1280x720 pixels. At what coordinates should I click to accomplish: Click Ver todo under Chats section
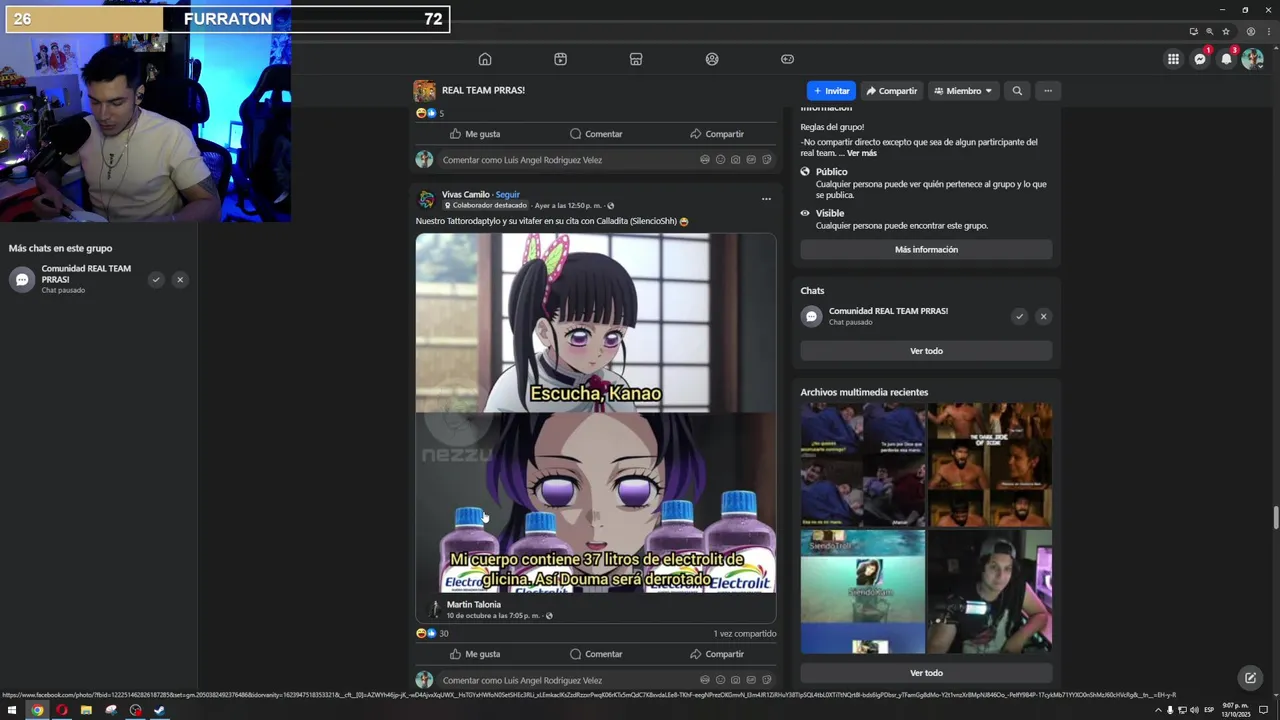pos(926,351)
